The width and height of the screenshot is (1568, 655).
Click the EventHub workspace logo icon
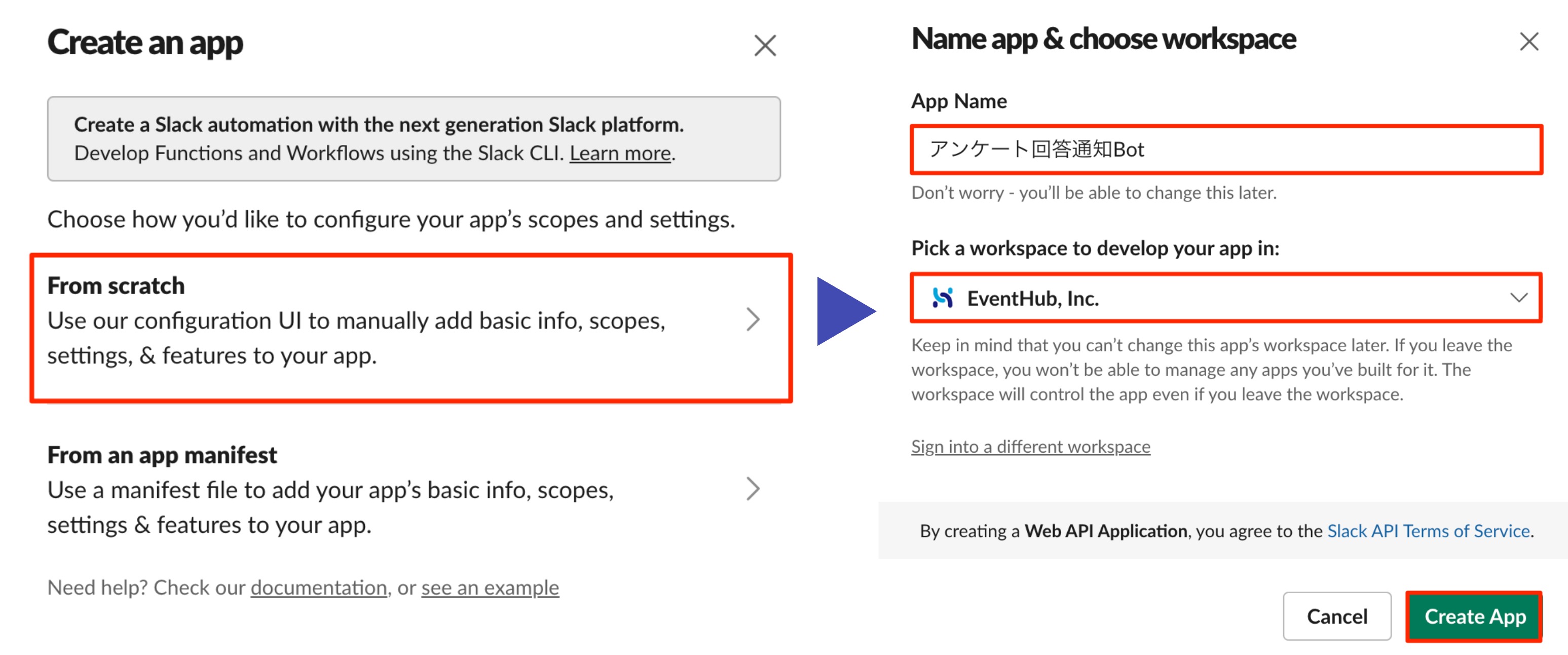tap(942, 298)
